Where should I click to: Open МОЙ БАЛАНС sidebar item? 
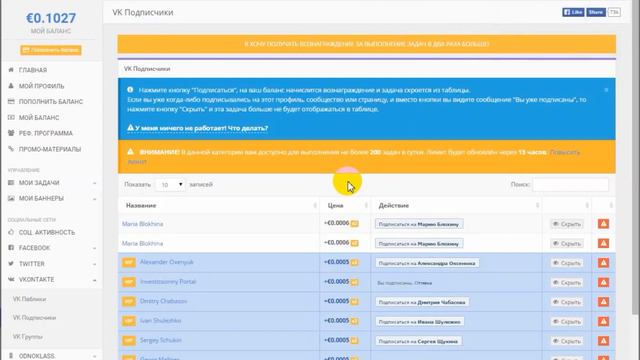coord(39,118)
